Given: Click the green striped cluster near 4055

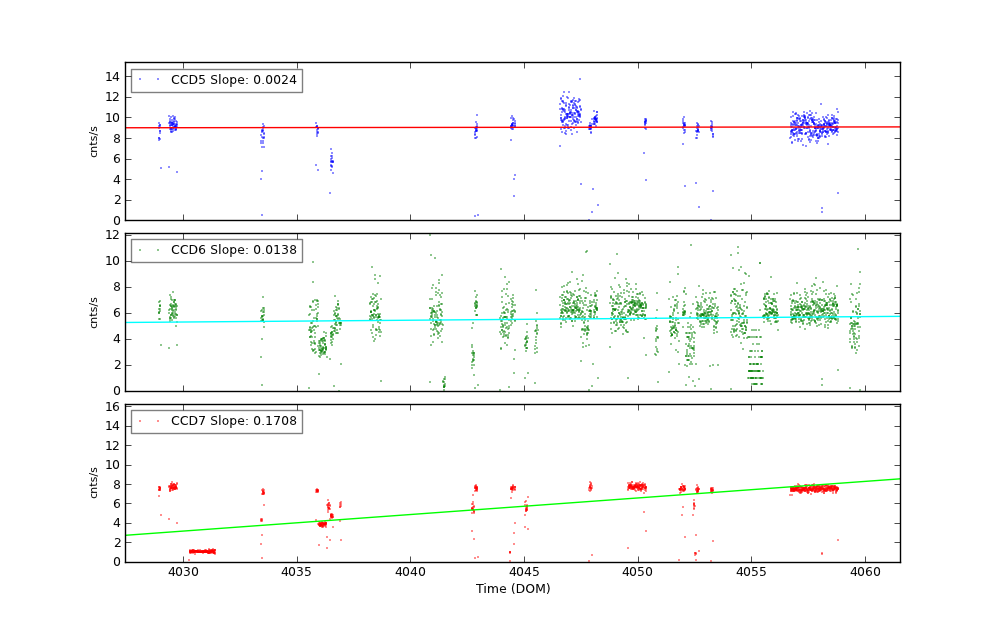Looking at the screenshot, I should pyautogui.click(x=756, y=360).
